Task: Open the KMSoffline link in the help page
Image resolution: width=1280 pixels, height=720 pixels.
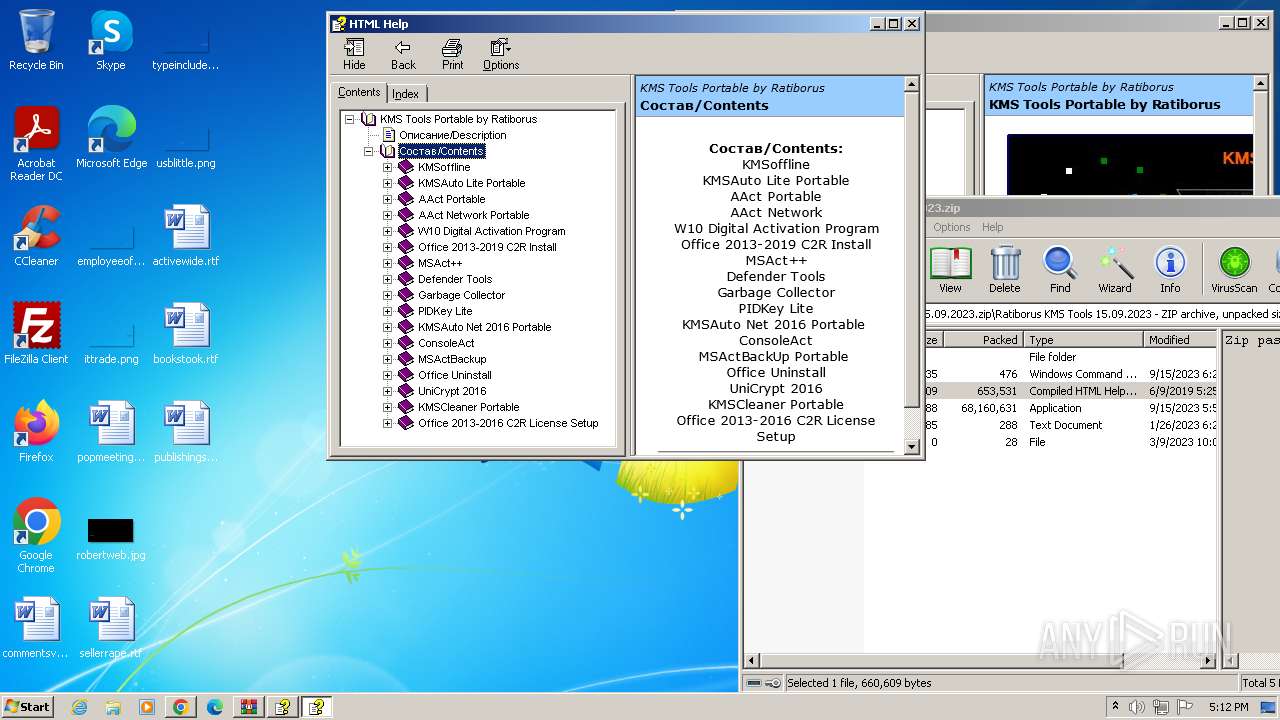Action: pos(776,165)
